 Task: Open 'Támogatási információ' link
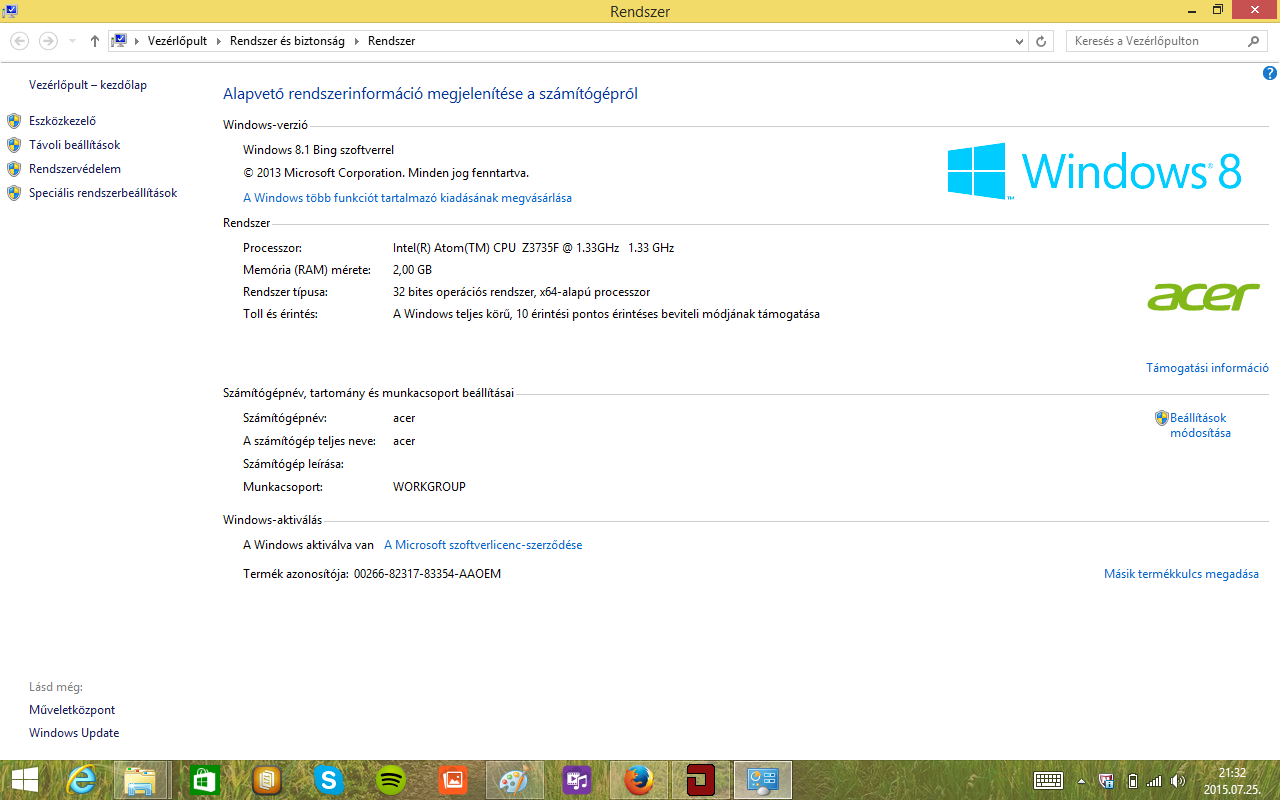click(1207, 368)
